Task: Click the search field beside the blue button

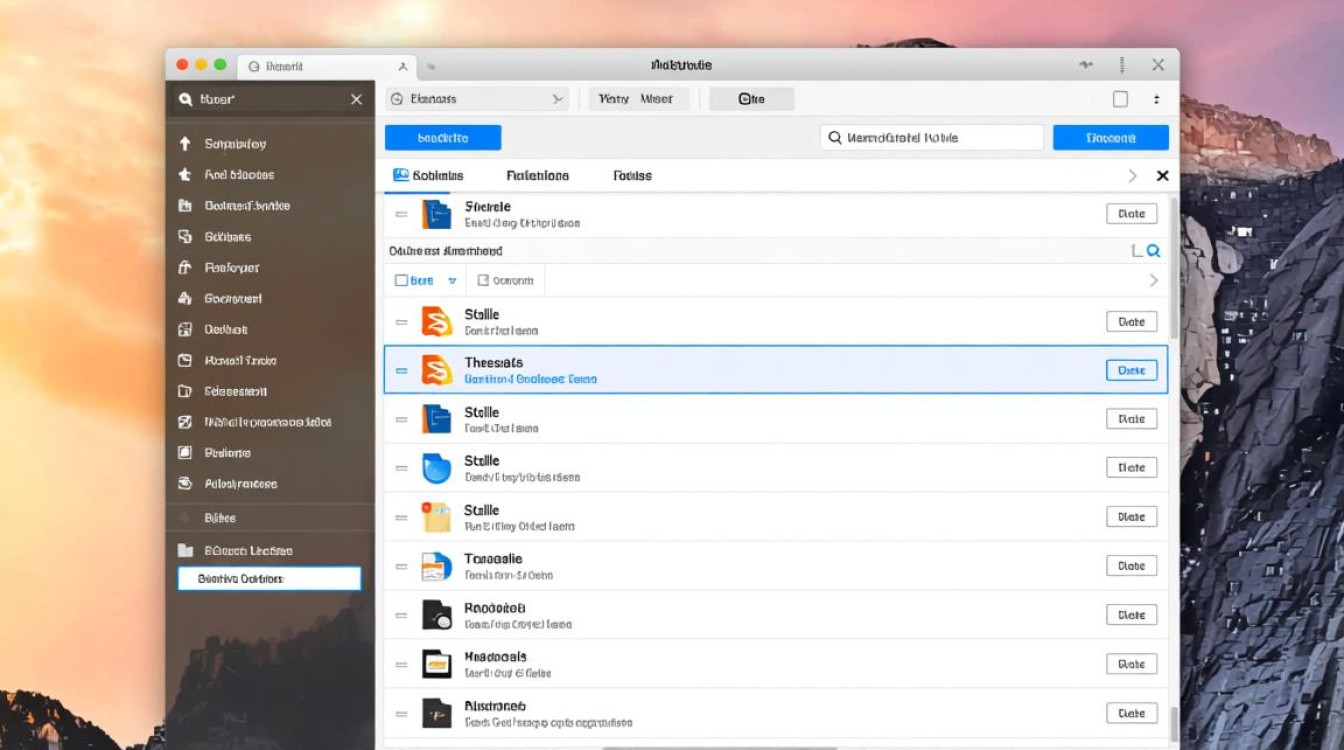Action: tap(931, 138)
